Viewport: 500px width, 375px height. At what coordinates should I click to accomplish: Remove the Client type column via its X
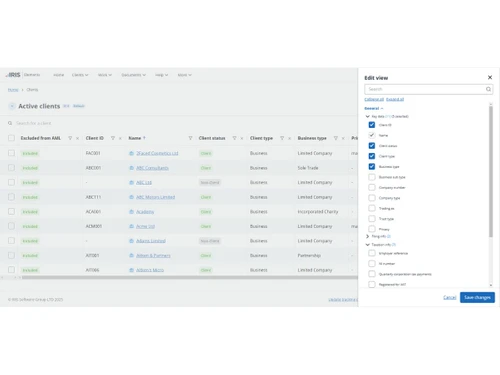point(289,138)
